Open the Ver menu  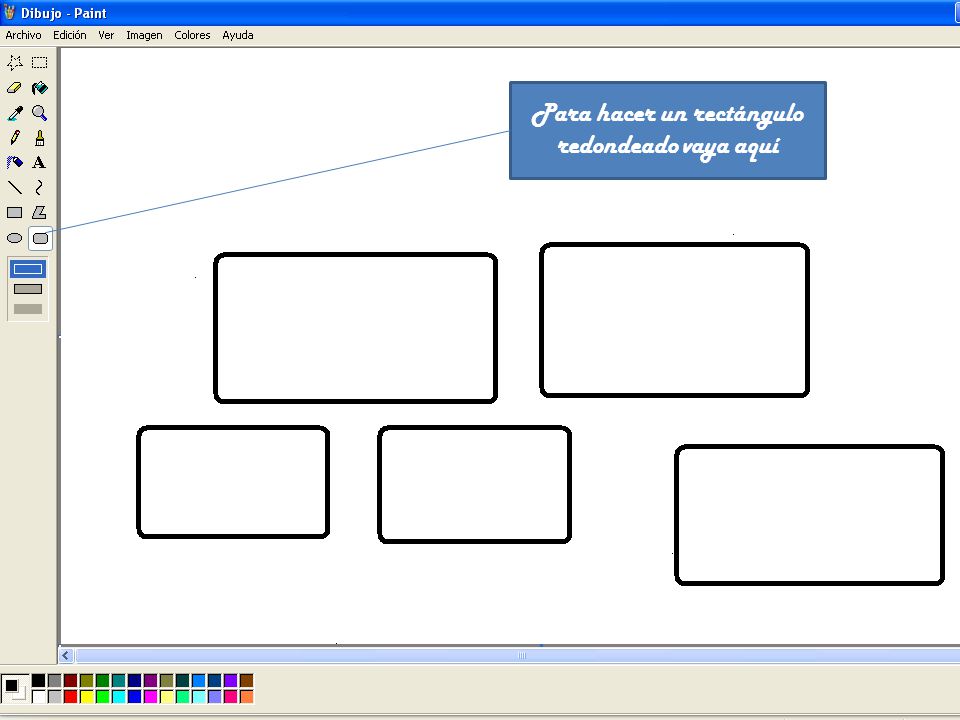coord(106,35)
